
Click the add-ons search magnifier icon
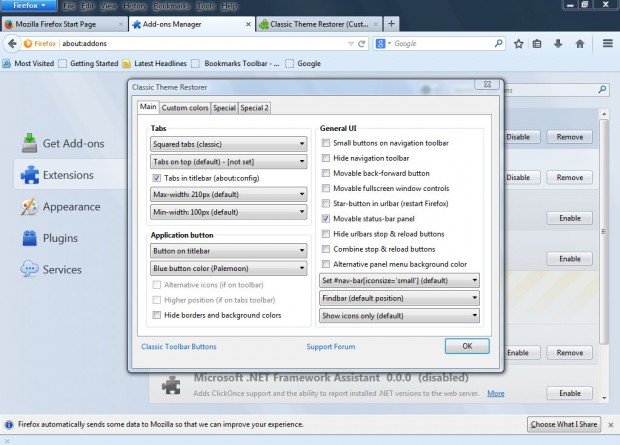click(602, 90)
